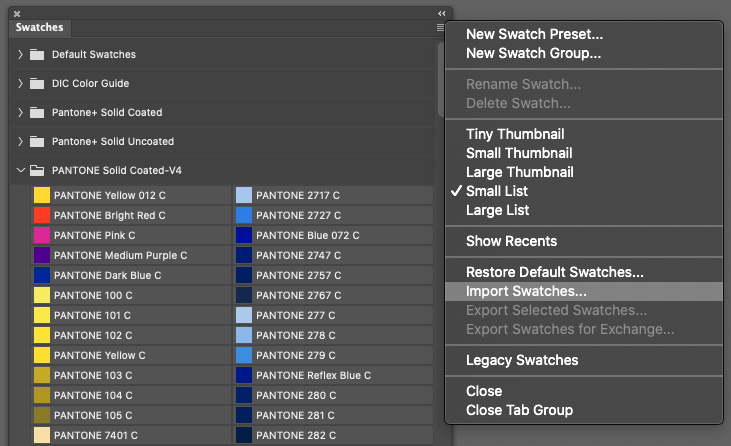Click the Pantone+ Solid Coated folder icon

coord(37,112)
